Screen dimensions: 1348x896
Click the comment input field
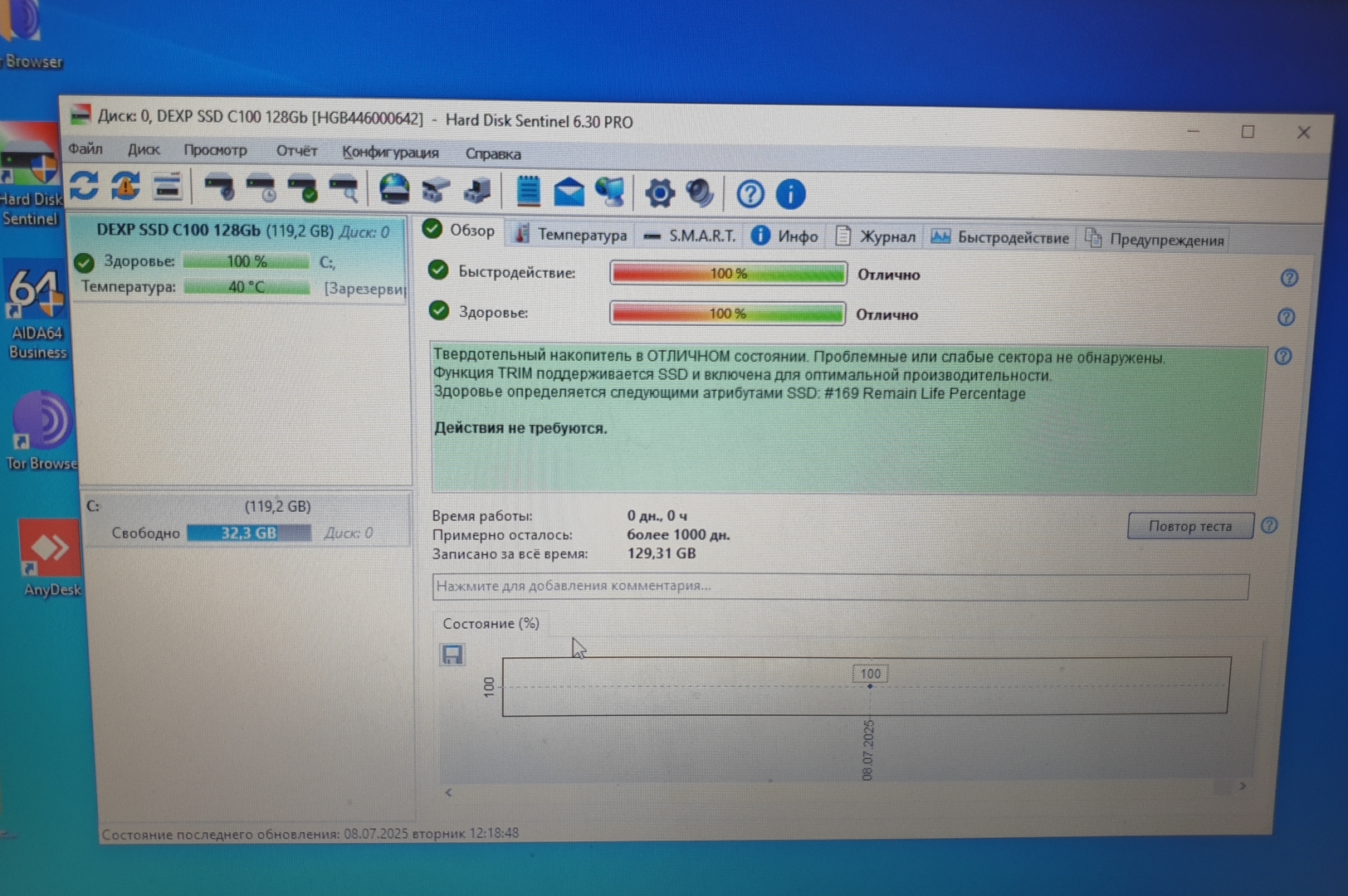coord(840,586)
